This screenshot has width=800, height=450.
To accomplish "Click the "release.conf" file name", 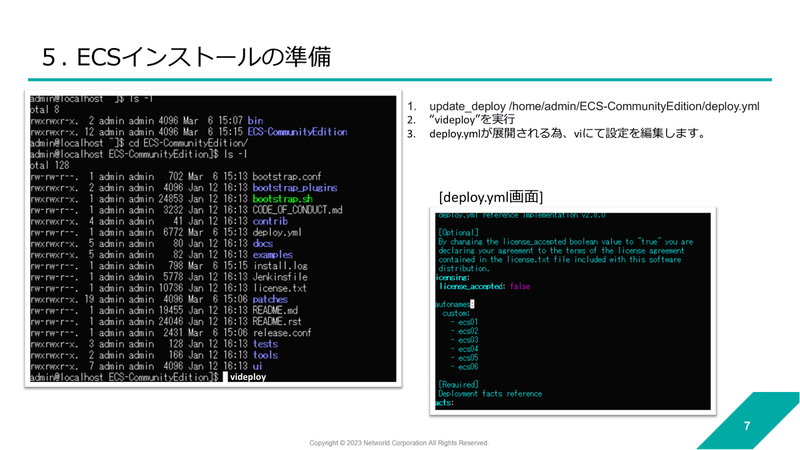I will coord(282,333).
